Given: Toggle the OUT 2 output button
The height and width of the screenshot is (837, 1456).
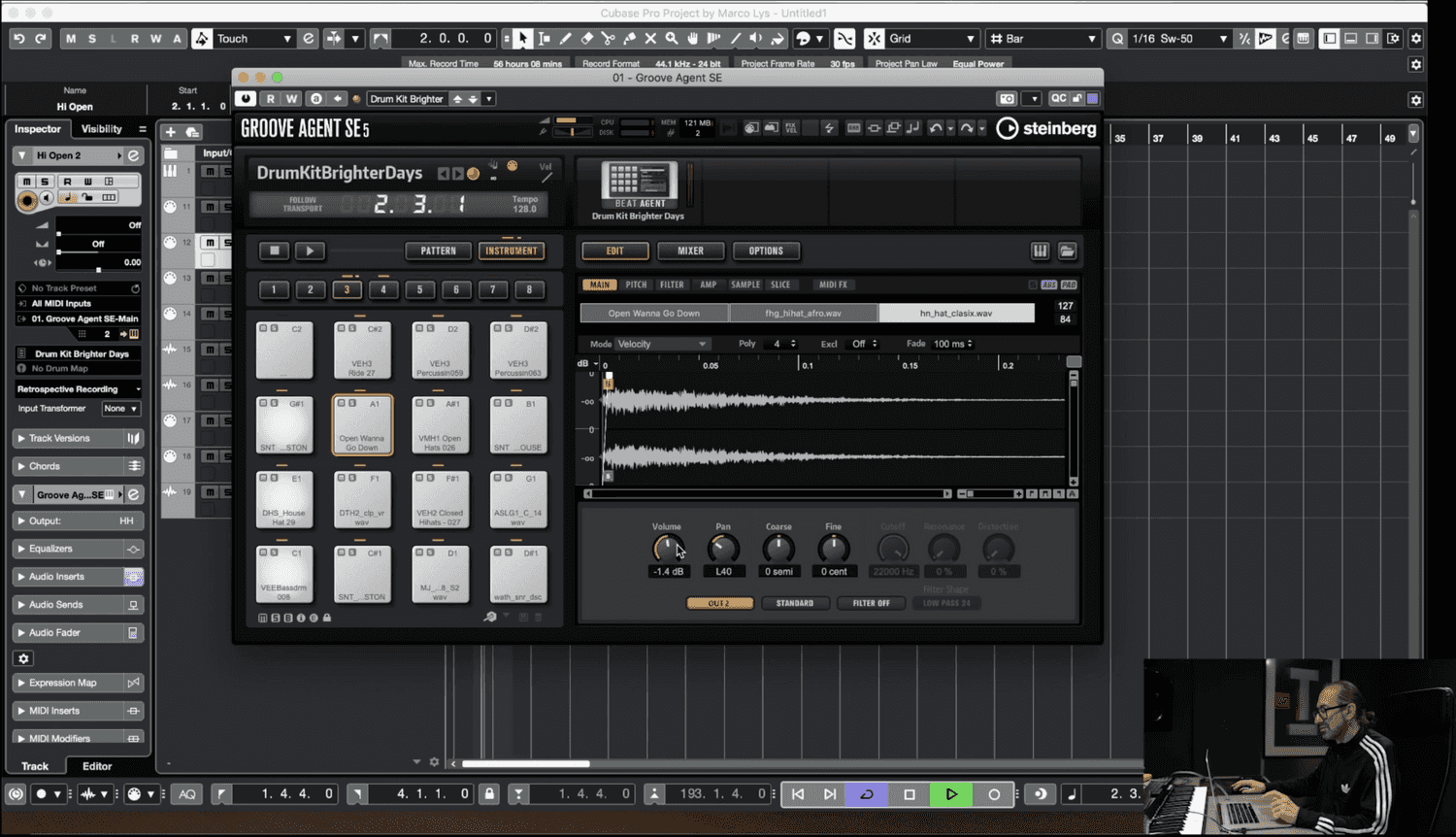Looking at the screenshot, I should [x=719, y=603].
